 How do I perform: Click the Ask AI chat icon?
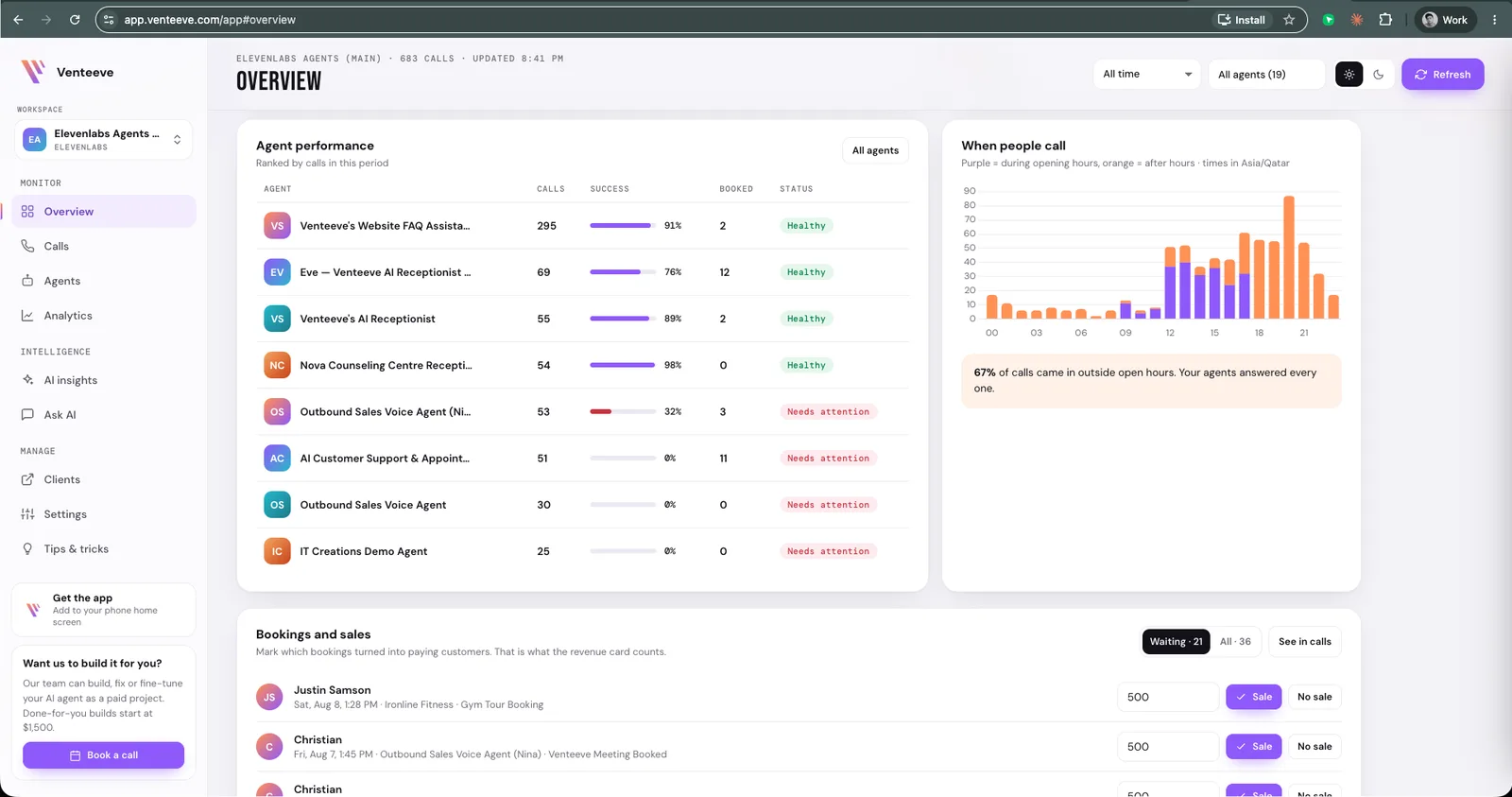pyautogui.click(x=27, y=414)
